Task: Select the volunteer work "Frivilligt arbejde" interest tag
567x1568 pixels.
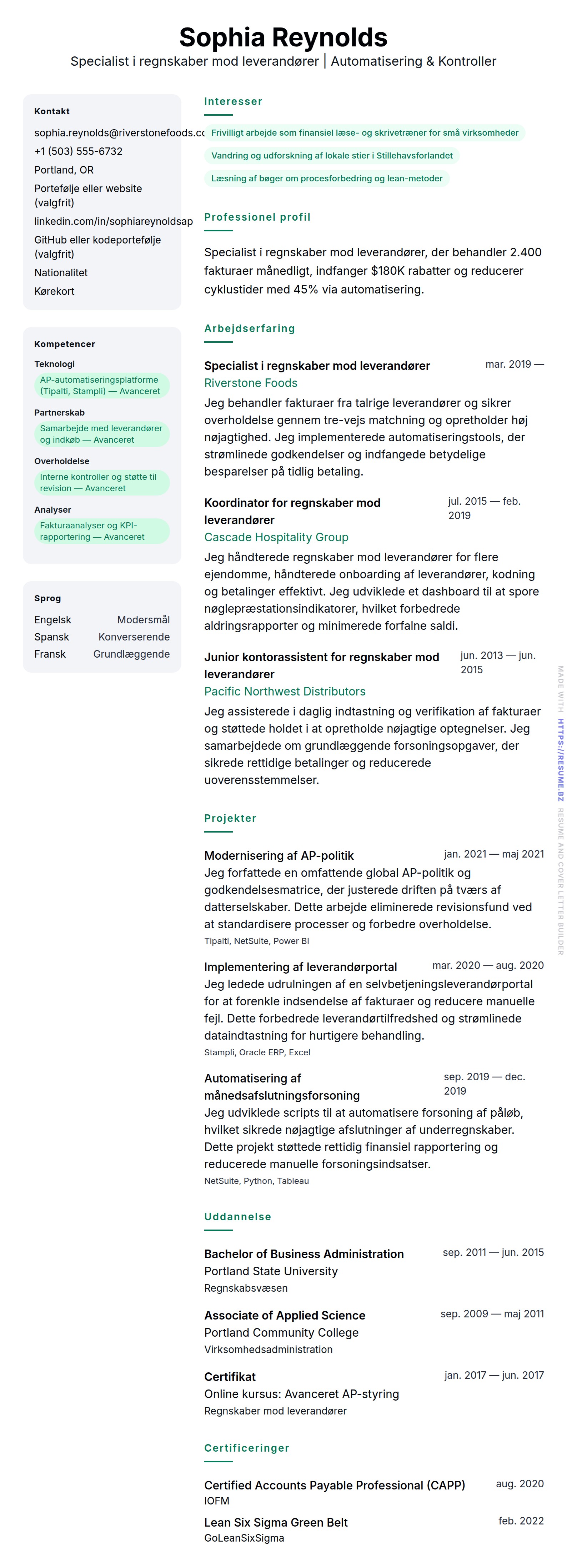Action: point(364,133)
